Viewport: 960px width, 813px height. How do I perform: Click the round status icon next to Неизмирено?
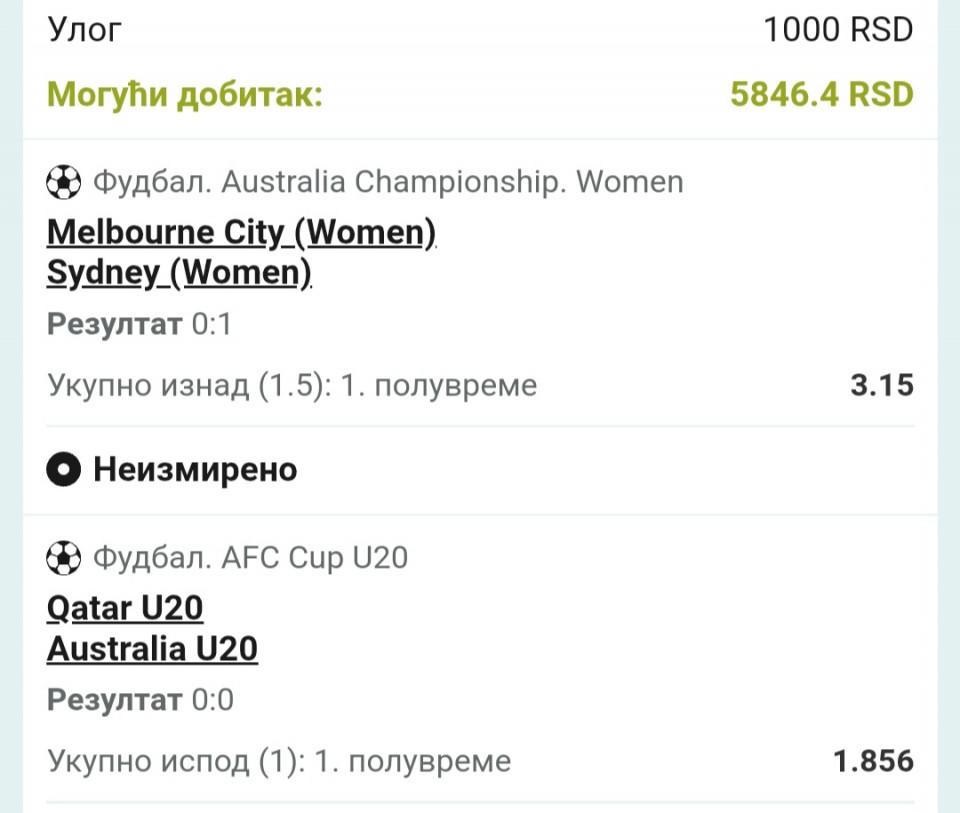64,470
